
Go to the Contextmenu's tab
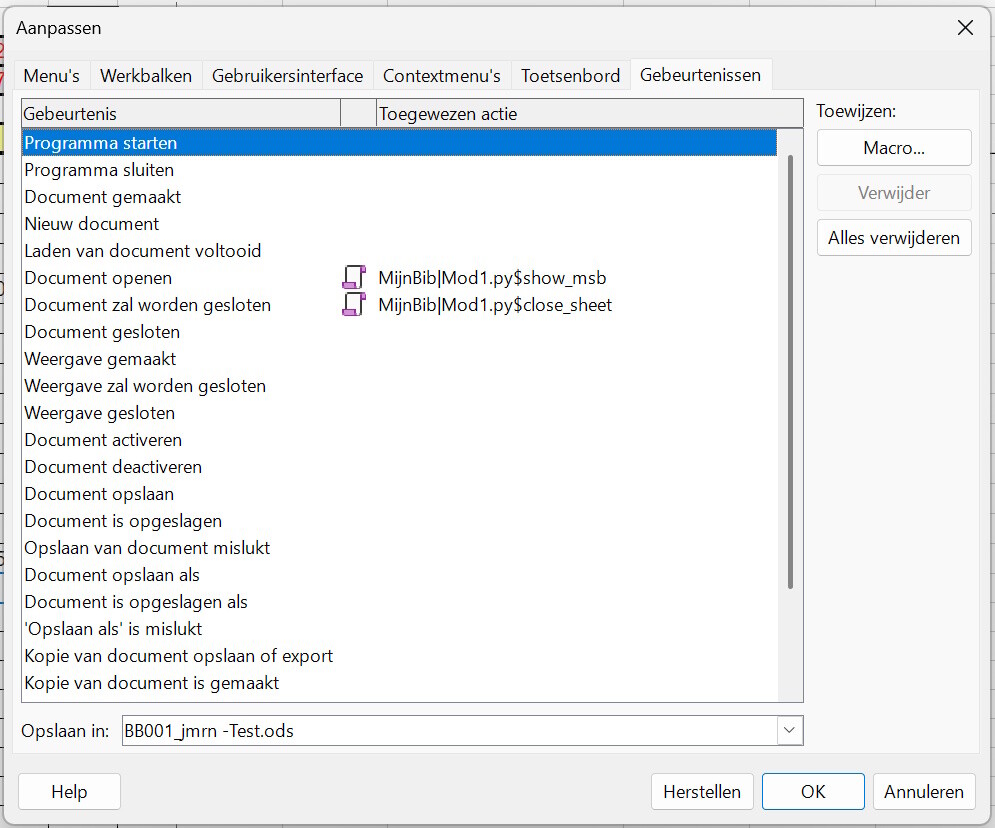(441, 75)
